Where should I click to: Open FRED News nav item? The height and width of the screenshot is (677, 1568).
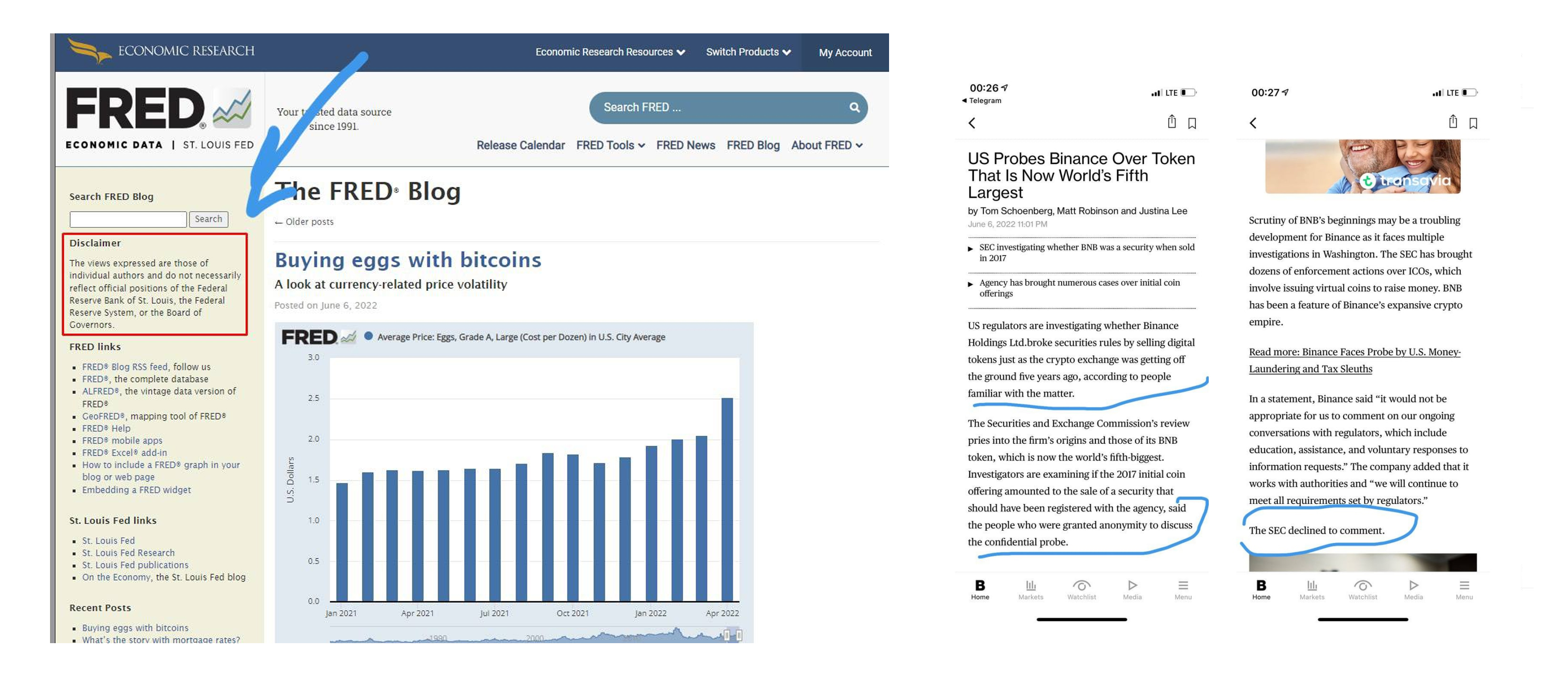[x=686, y=145]
